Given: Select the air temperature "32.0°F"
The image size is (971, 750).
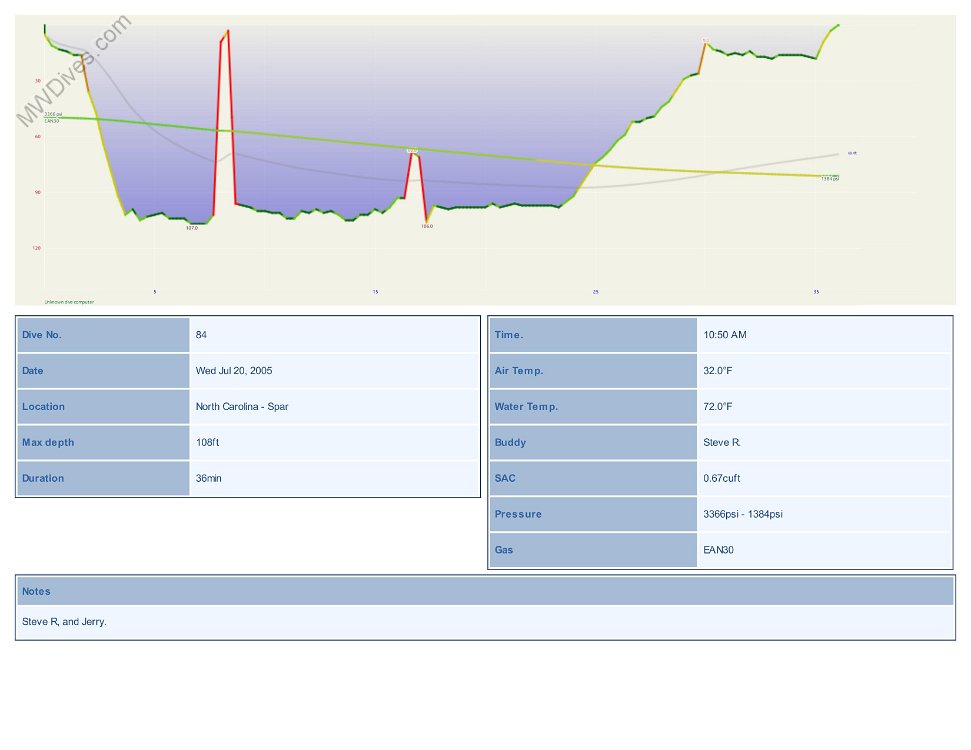Looking at the screenshot, I should coord(718,371).
